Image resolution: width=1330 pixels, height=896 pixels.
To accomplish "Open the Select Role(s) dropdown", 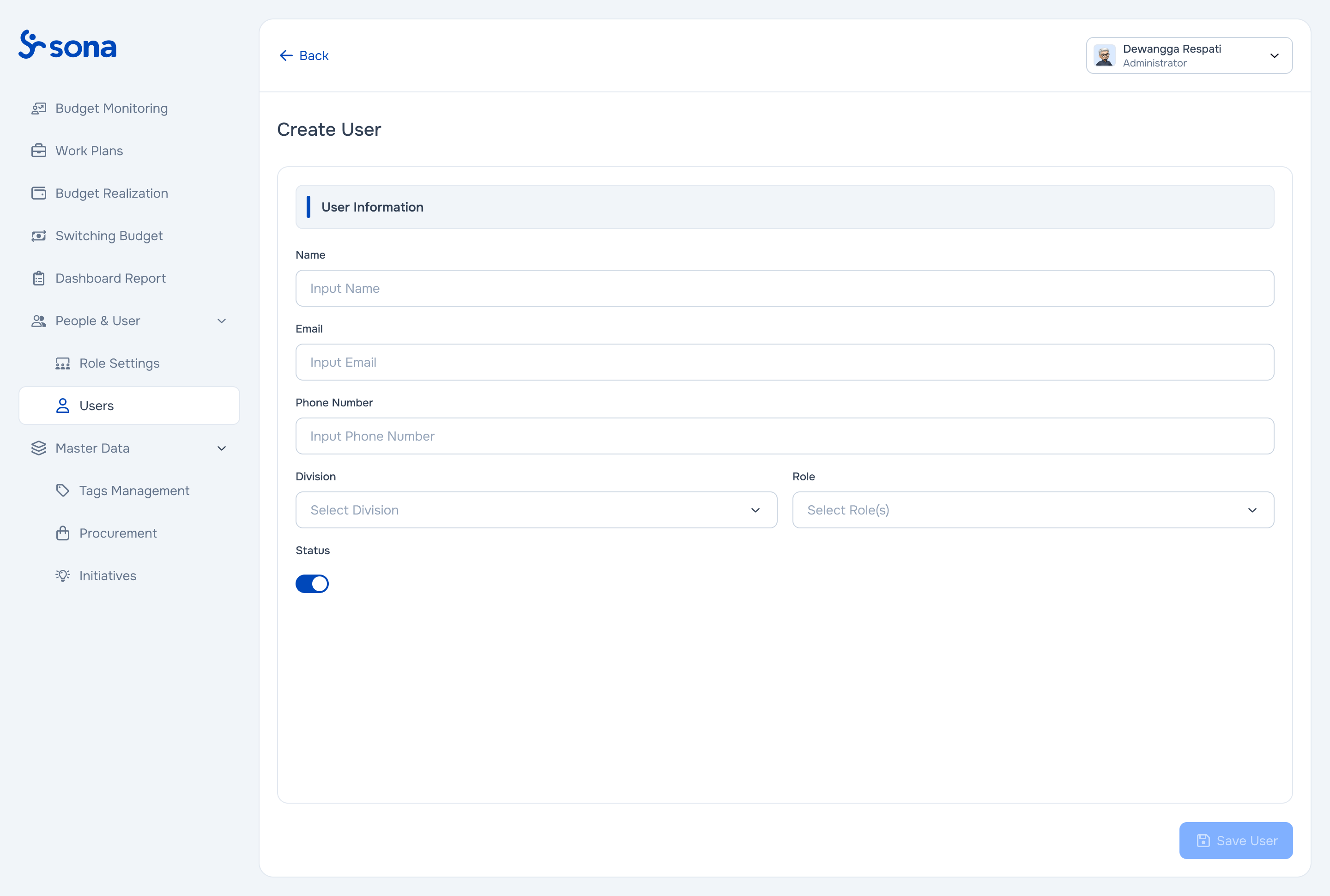I will coord(1033,510).
